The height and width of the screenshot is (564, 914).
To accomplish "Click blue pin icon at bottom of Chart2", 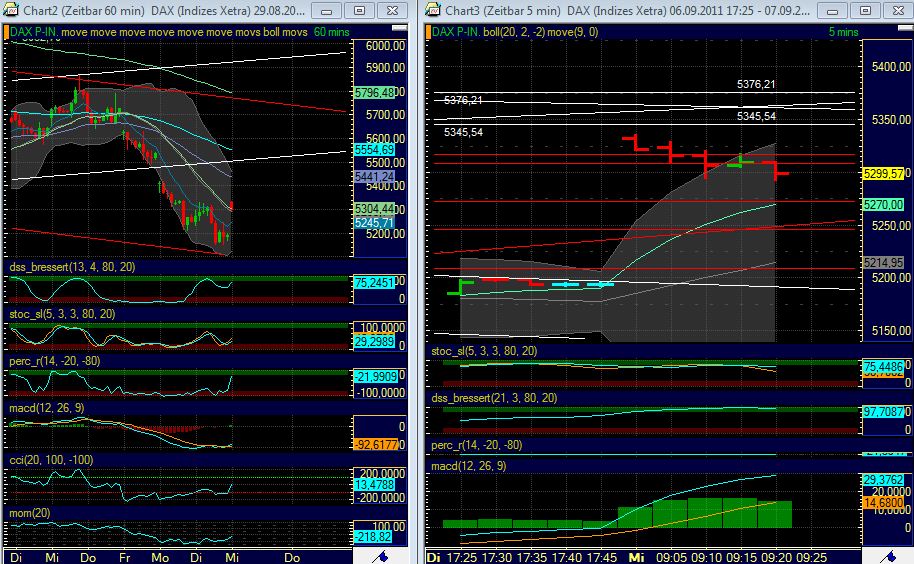I will point(380,556).
